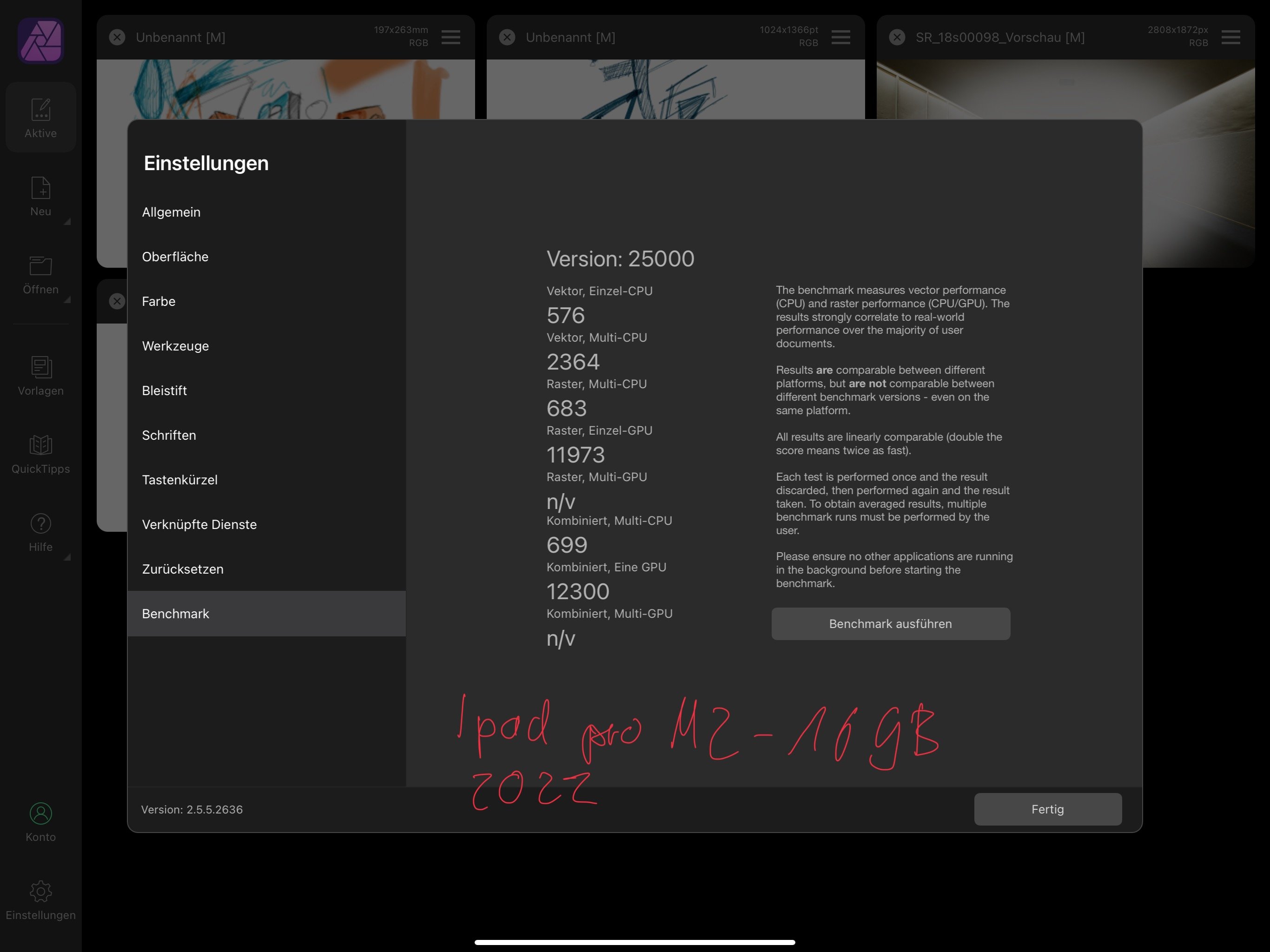Click the Kombiniert, Multi-CPU score 699
1270x952 pixels.
coord(567,545)
